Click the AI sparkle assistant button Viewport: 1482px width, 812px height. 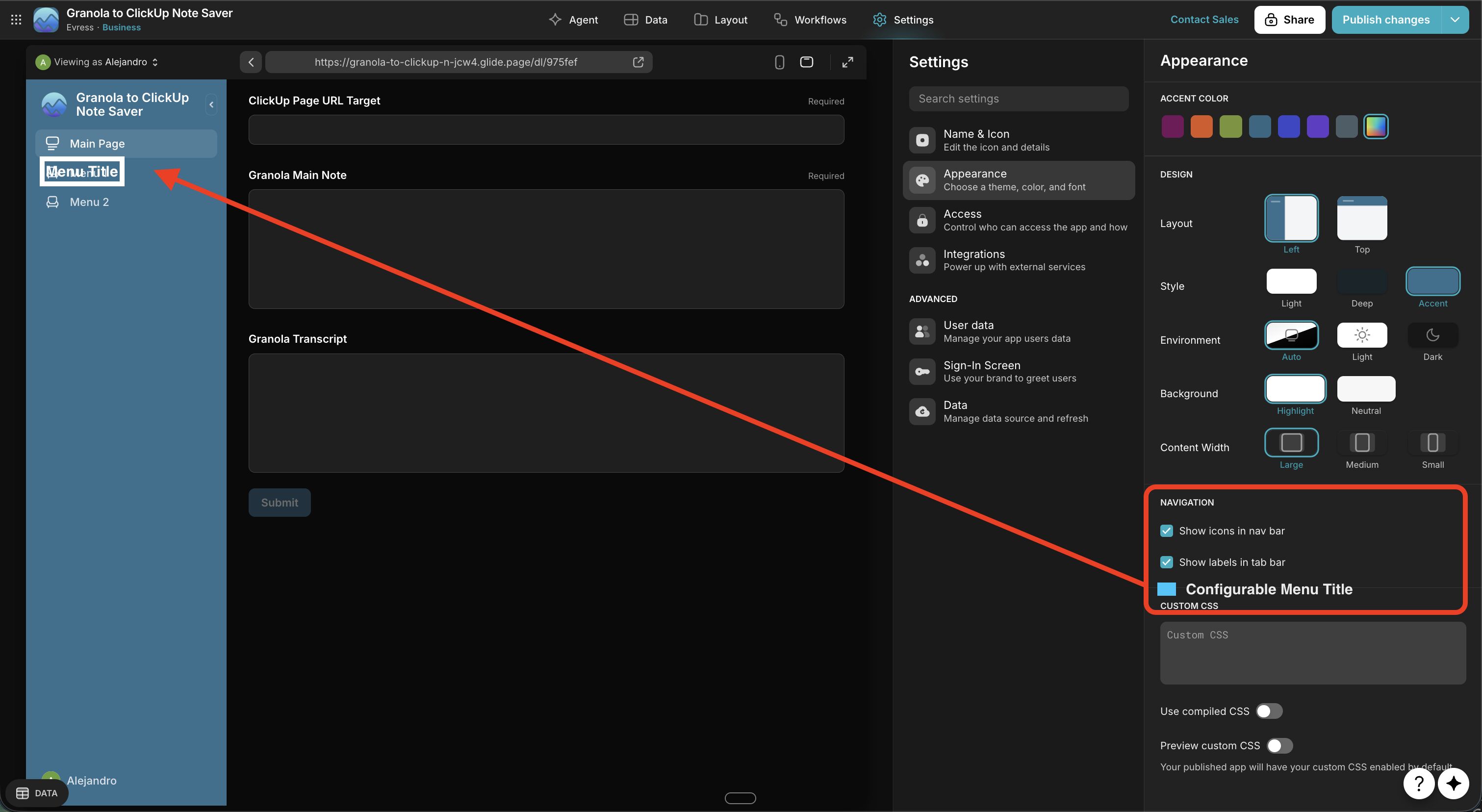tap(1454, 783)
